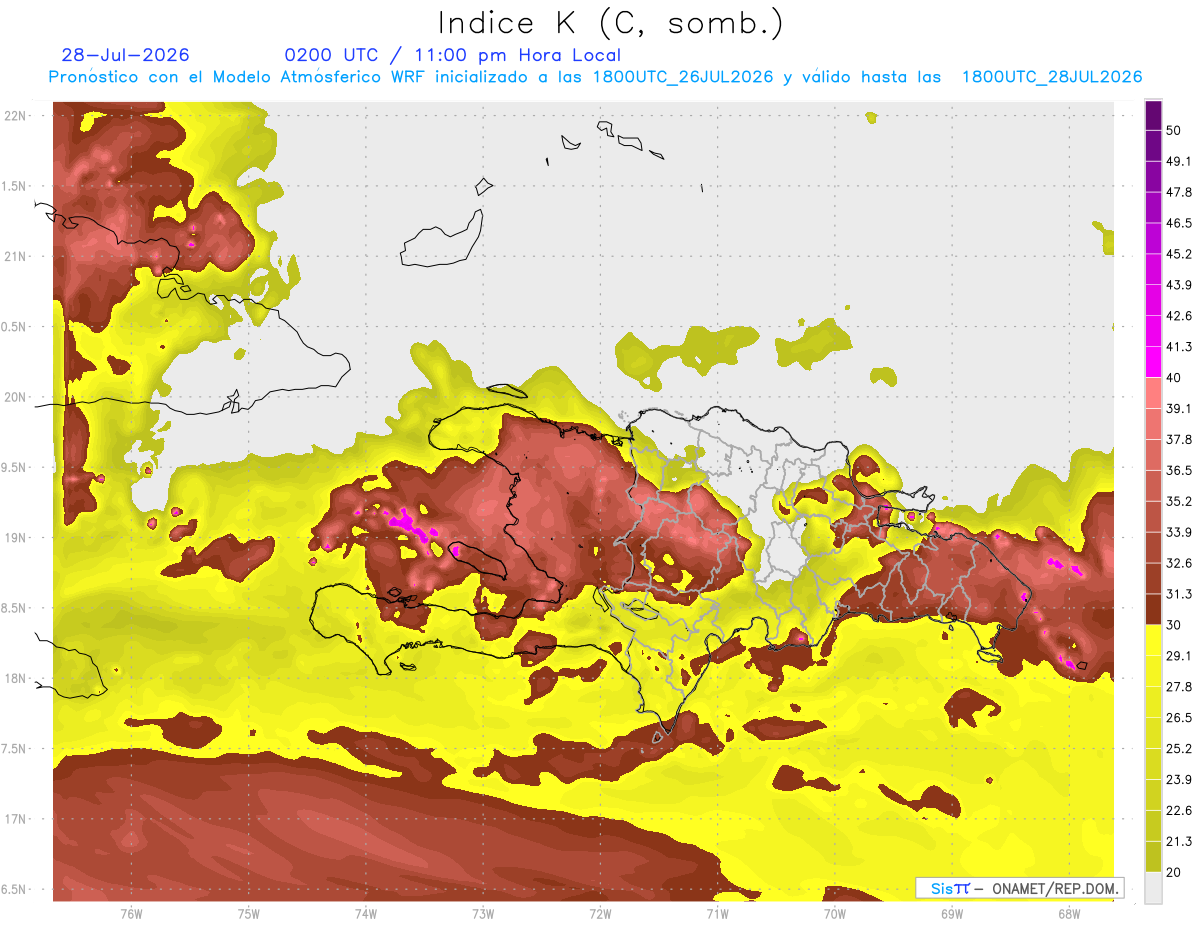Click the latitude label '22N'
This screenshot has width=1200, height=927.
click(15, 116)
